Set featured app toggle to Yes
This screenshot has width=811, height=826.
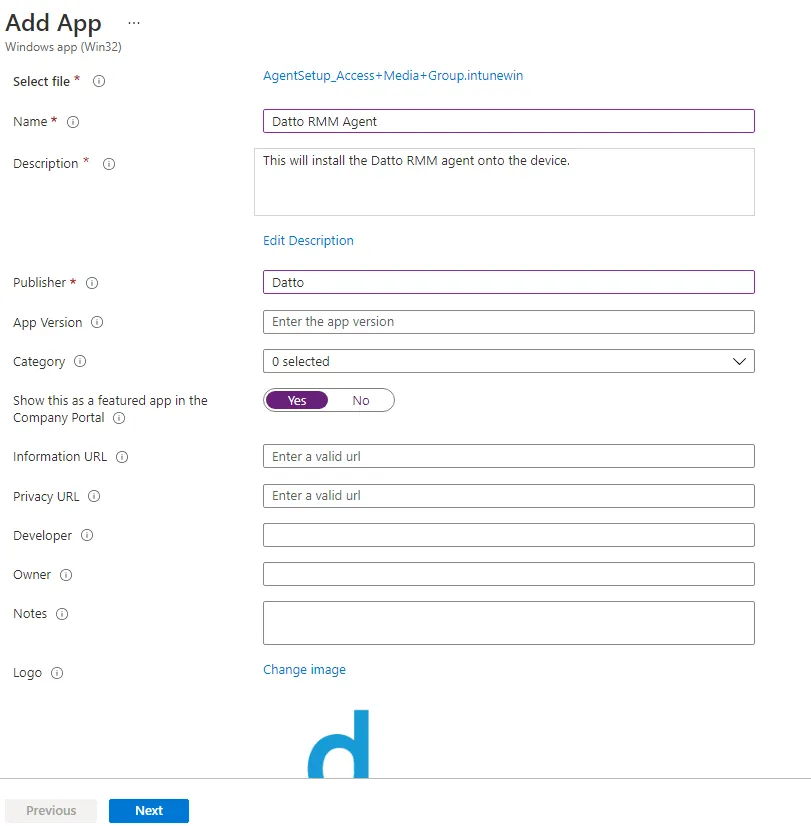click(297, 400)
